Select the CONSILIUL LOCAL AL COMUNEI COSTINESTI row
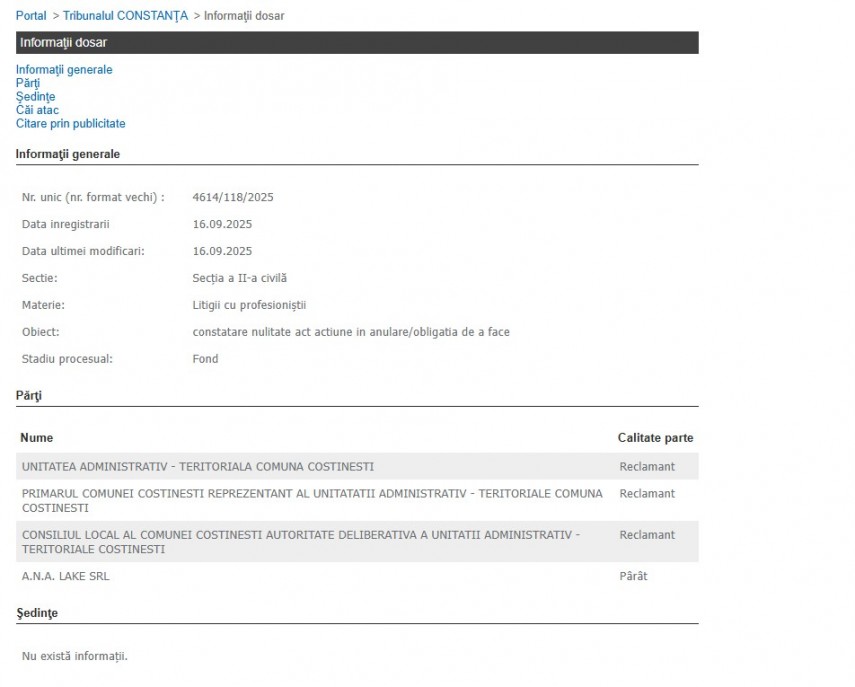This screenshot has width=855, height=687. 357,542
